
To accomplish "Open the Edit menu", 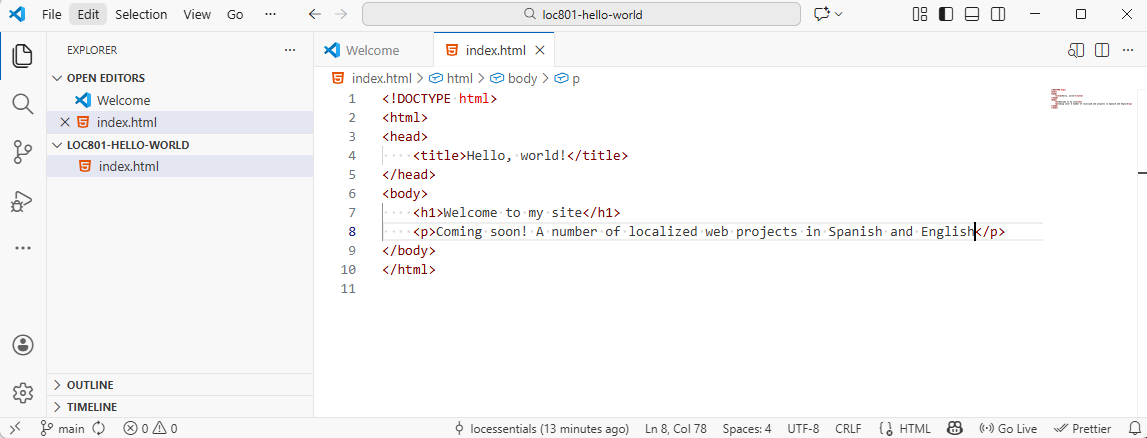I will pos(89,14).
